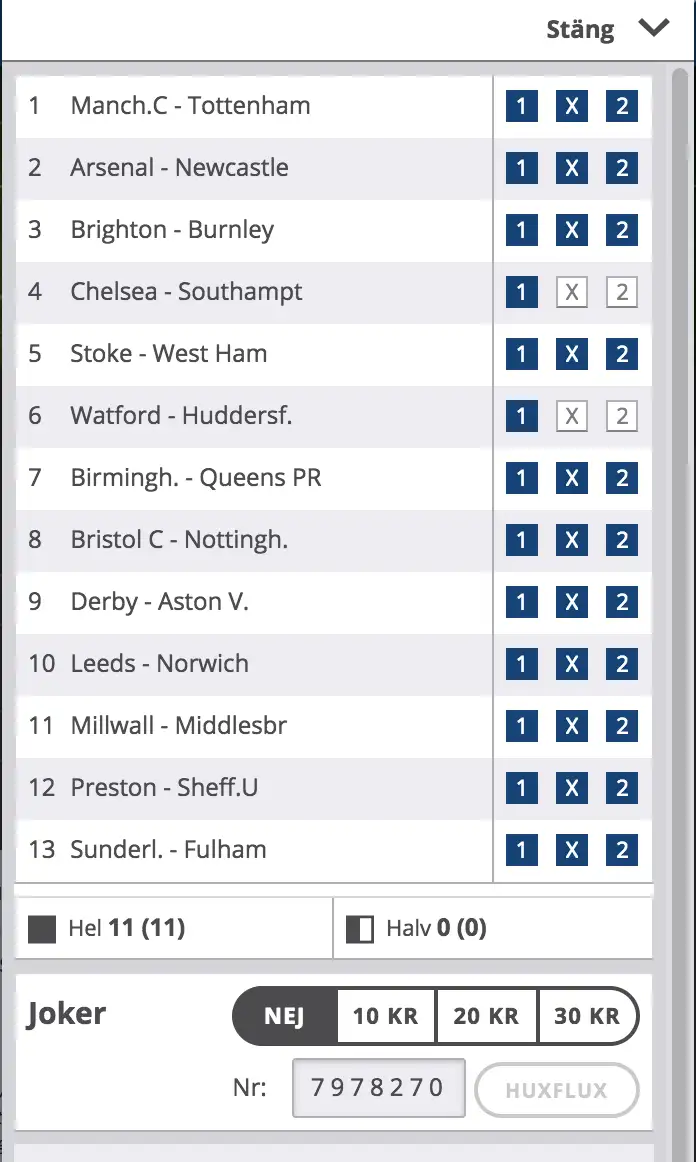Toggle 2 for Brighton - Burnley
The image size is (696, 1162).
click(x=622, y=230)
